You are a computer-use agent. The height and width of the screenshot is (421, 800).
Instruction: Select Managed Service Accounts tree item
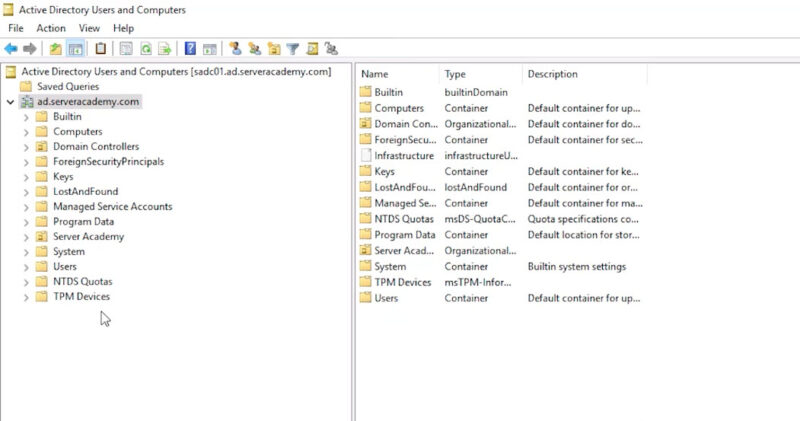[112, 207]
